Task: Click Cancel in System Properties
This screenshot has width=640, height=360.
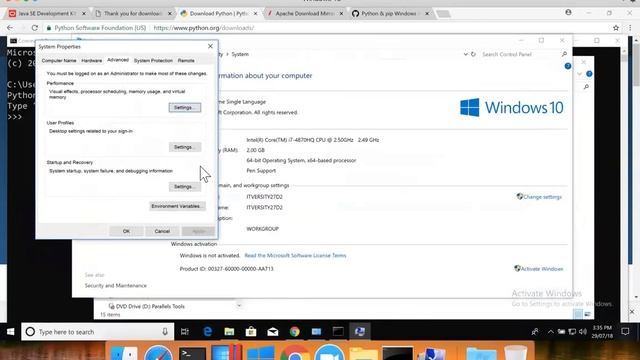Action: tap(162, 231)
